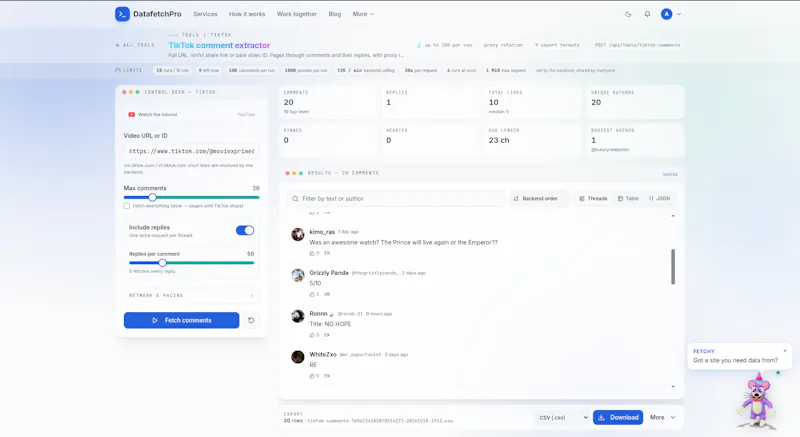Click the Busiest Author stat card
Screen dimensions: 800x437
point(635,140)
